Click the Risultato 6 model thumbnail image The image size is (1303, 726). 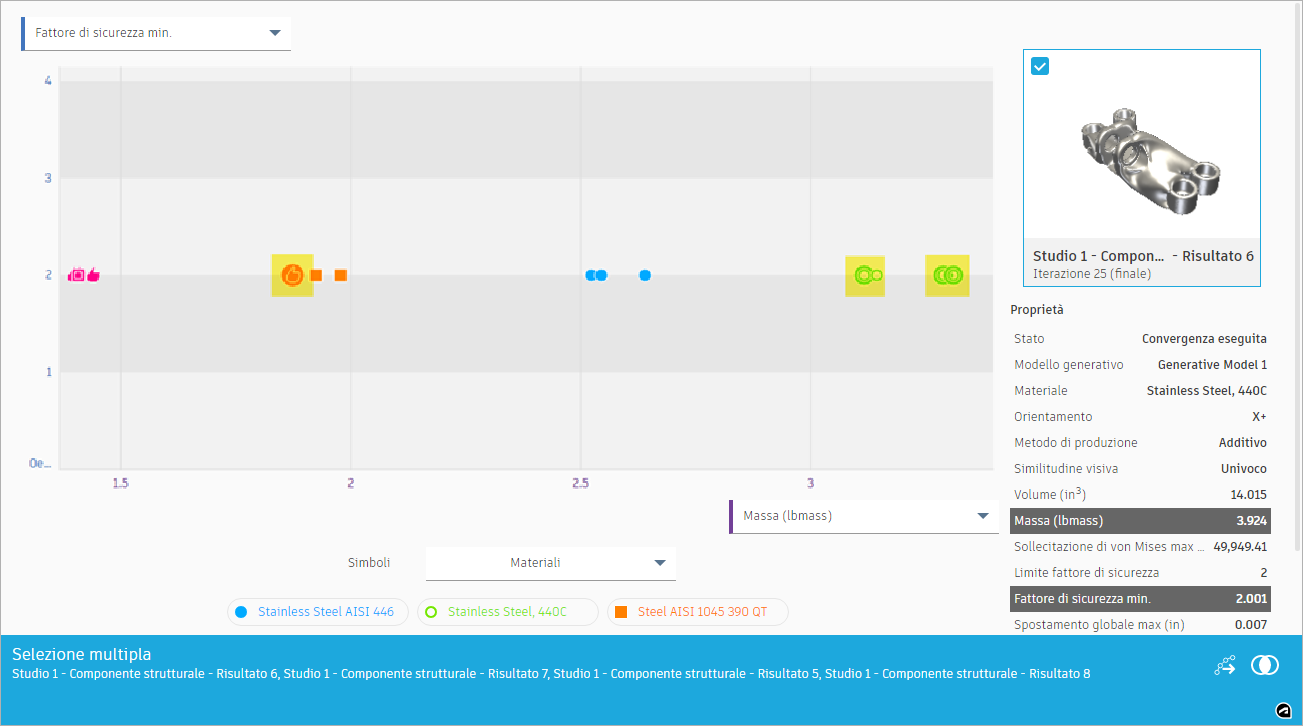1141,150
